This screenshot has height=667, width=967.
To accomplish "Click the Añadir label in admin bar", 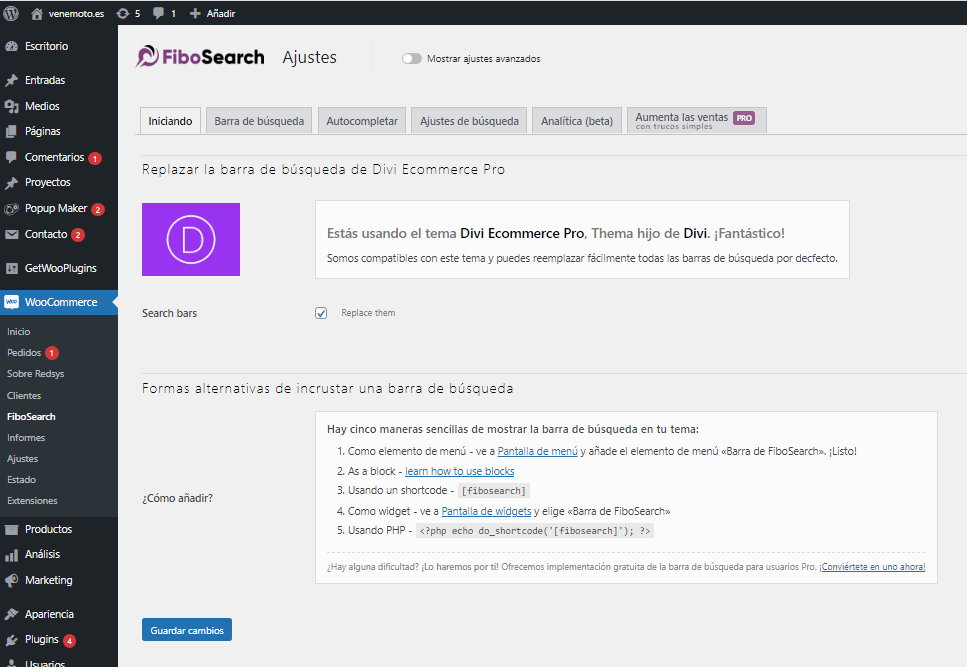I will (x=221, y=14).
